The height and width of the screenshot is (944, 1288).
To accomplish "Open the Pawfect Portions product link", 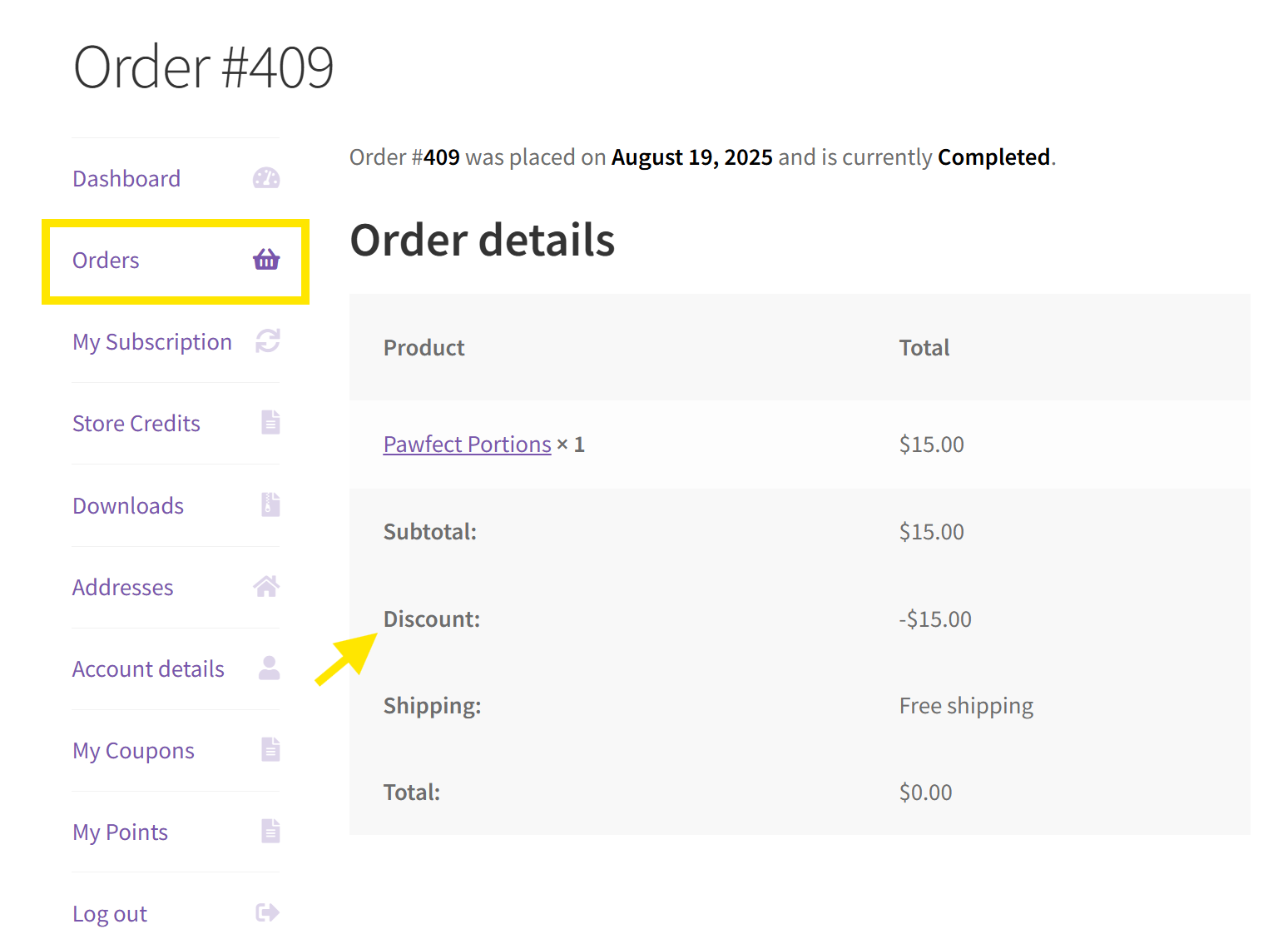I will click(x=468, y=445).
